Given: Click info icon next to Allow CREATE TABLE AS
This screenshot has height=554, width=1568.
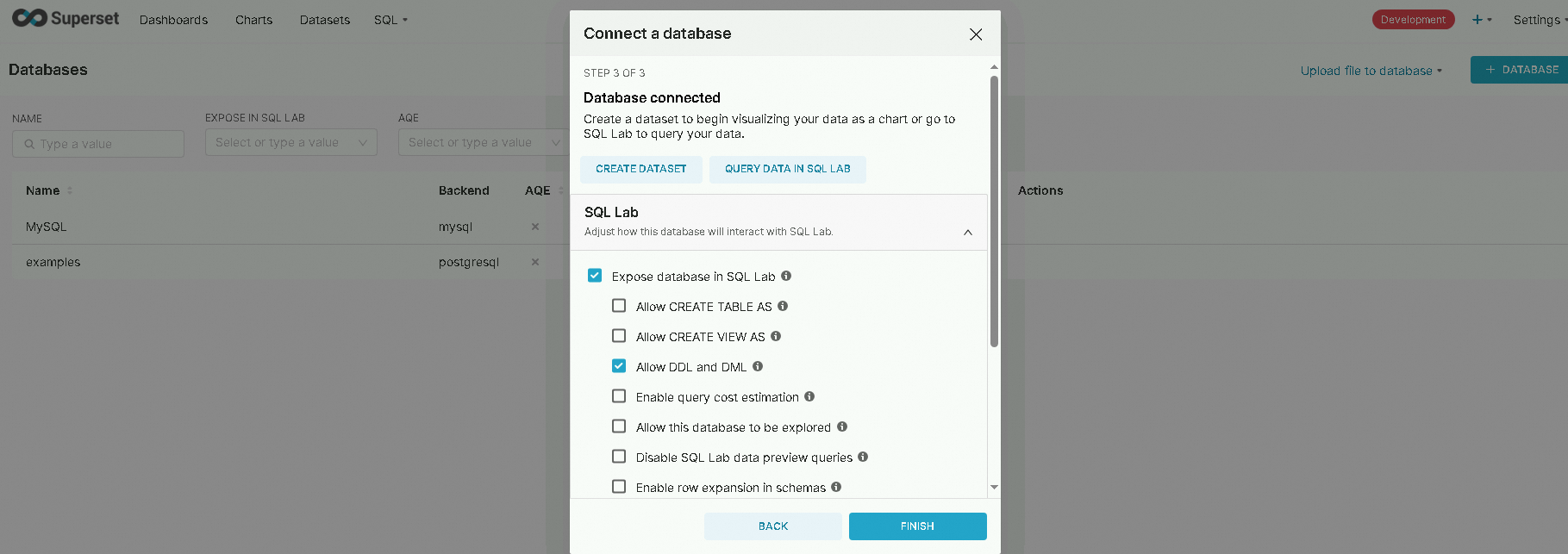Looking at the screenshot, I should click(x=783, y=306).
